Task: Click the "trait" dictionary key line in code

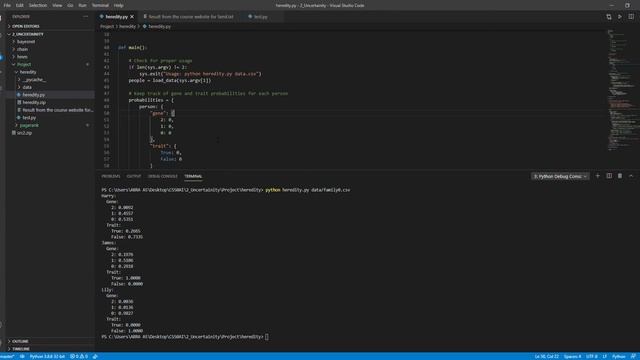Action: (x=163, y=146)
